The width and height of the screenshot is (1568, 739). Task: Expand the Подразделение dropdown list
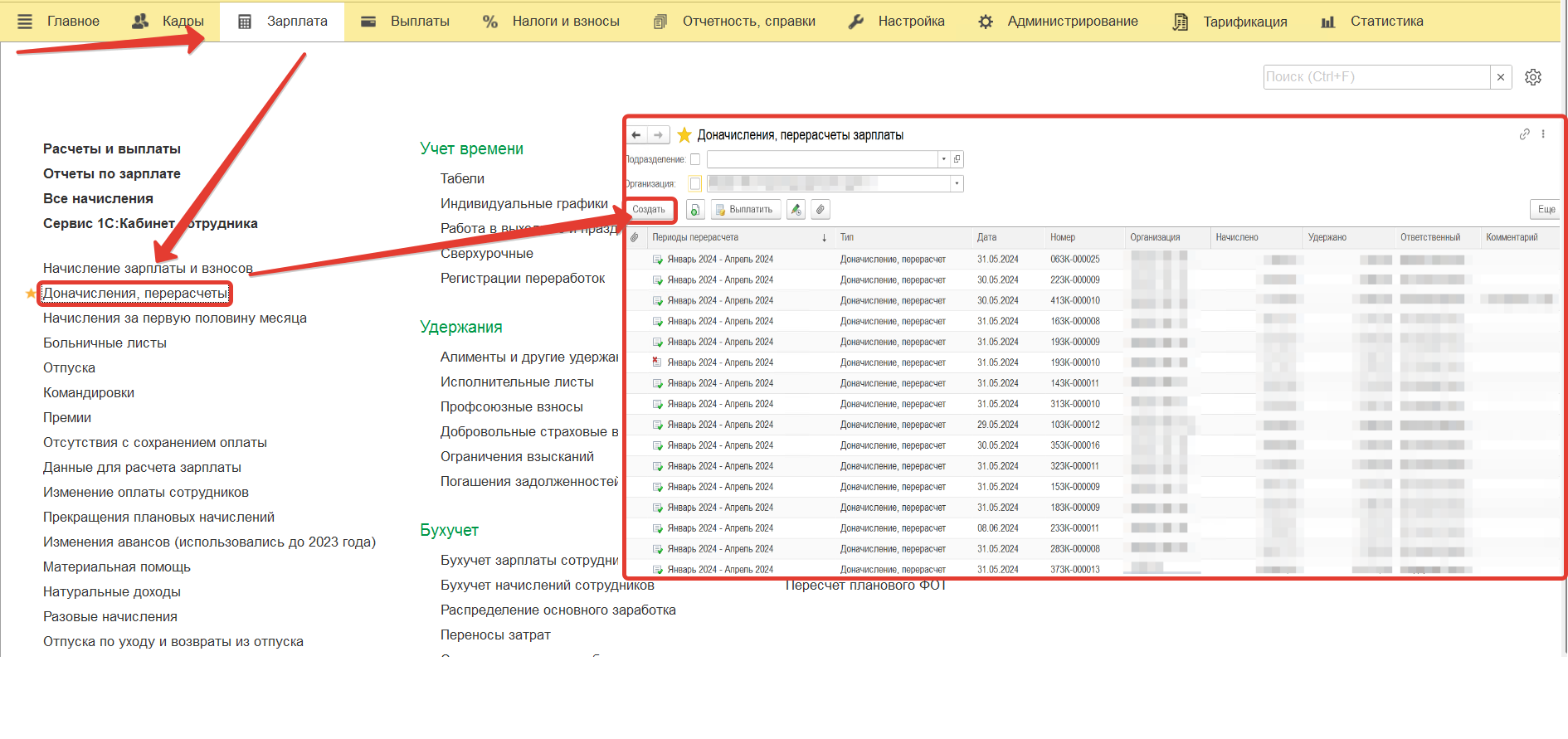click(x=943, y=159)
